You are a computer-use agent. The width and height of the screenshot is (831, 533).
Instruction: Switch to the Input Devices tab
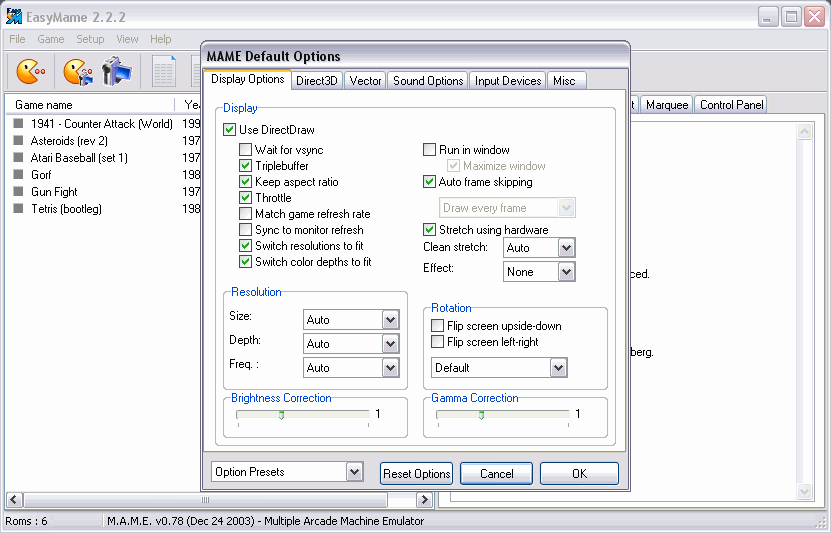(508, 81)
